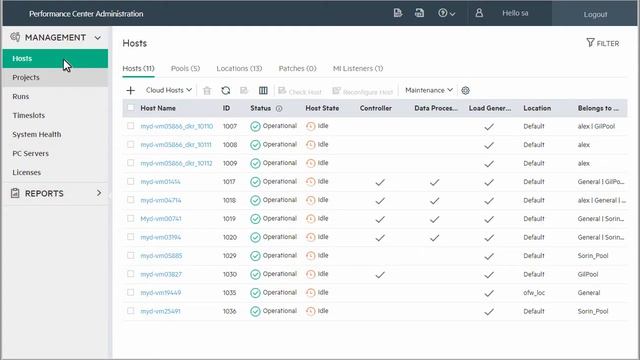
Task: Check the box for host ID 1008
Action: [x=131, y=144]
